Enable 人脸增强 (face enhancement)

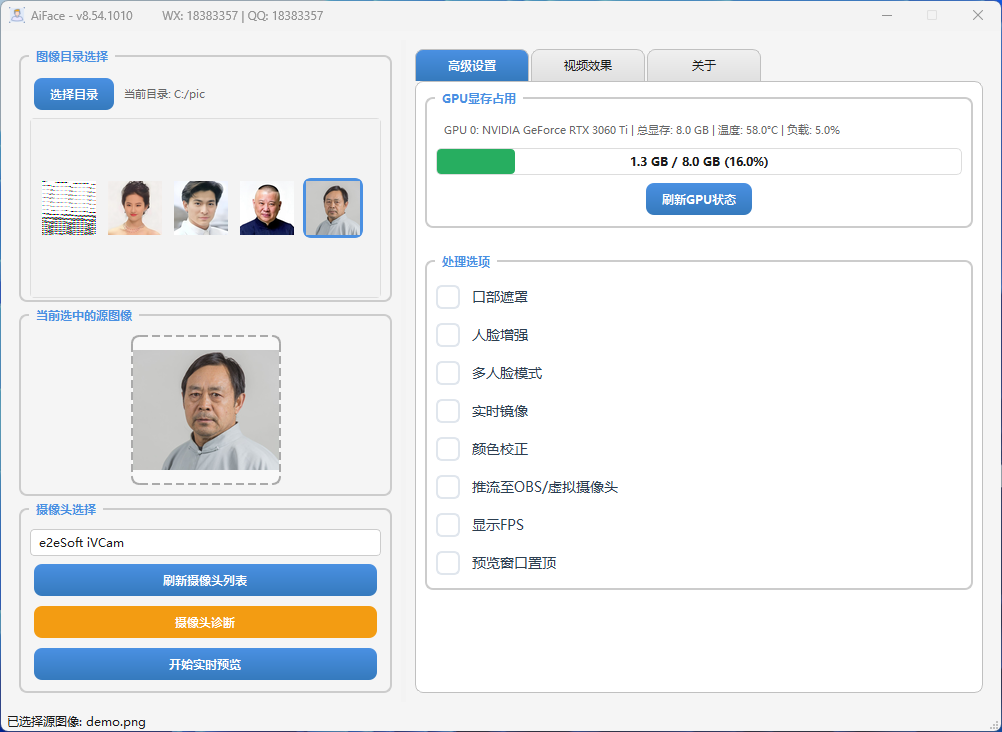coord(447,334)
